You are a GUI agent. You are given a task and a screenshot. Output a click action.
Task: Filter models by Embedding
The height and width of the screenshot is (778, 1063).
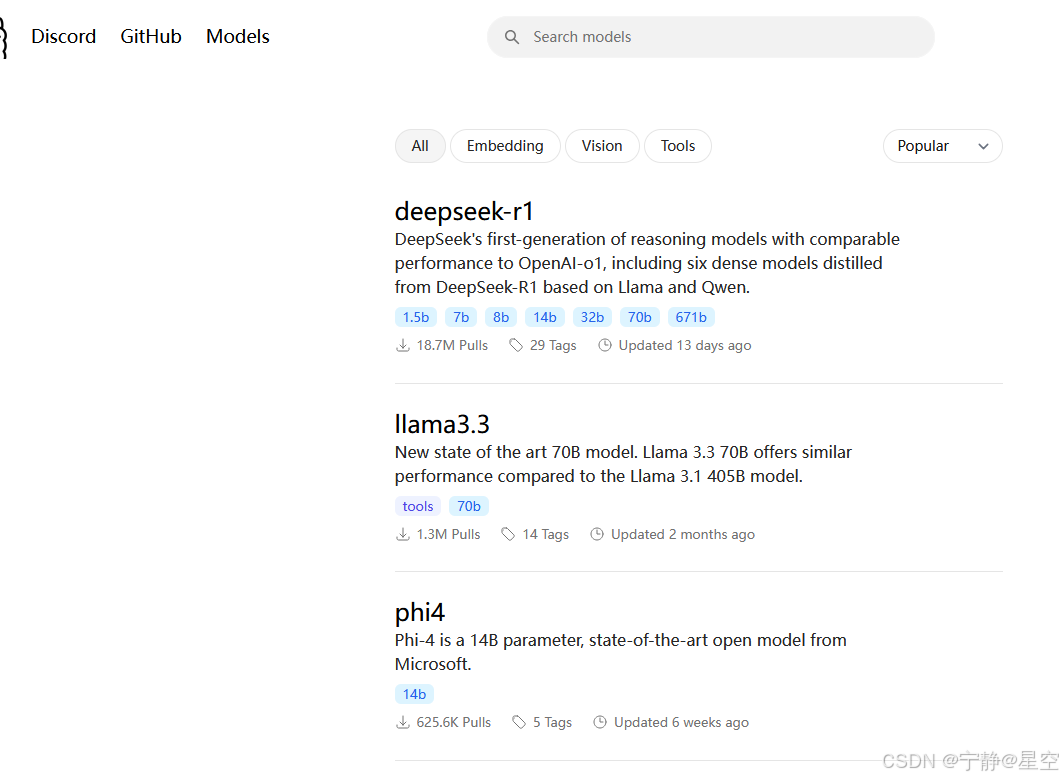pos(505,146)
